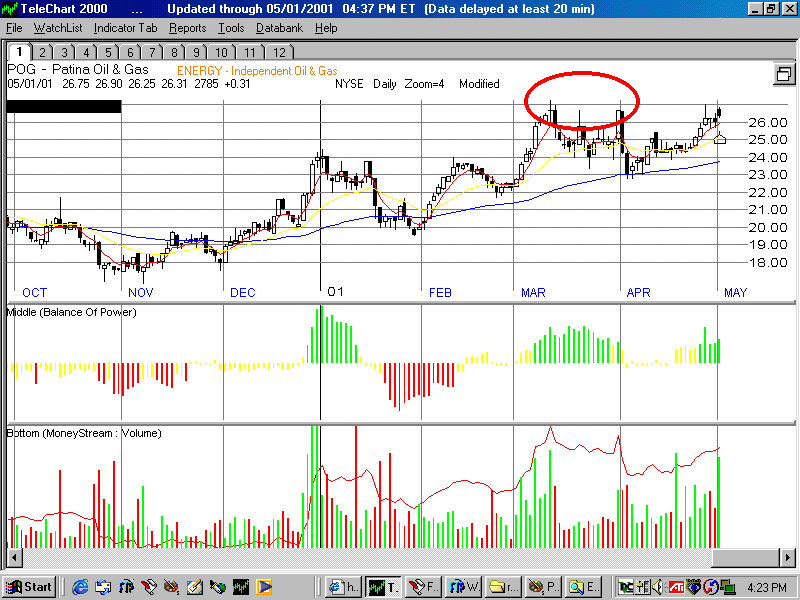Launch Internet Explorer from Quick Launch

80,587
